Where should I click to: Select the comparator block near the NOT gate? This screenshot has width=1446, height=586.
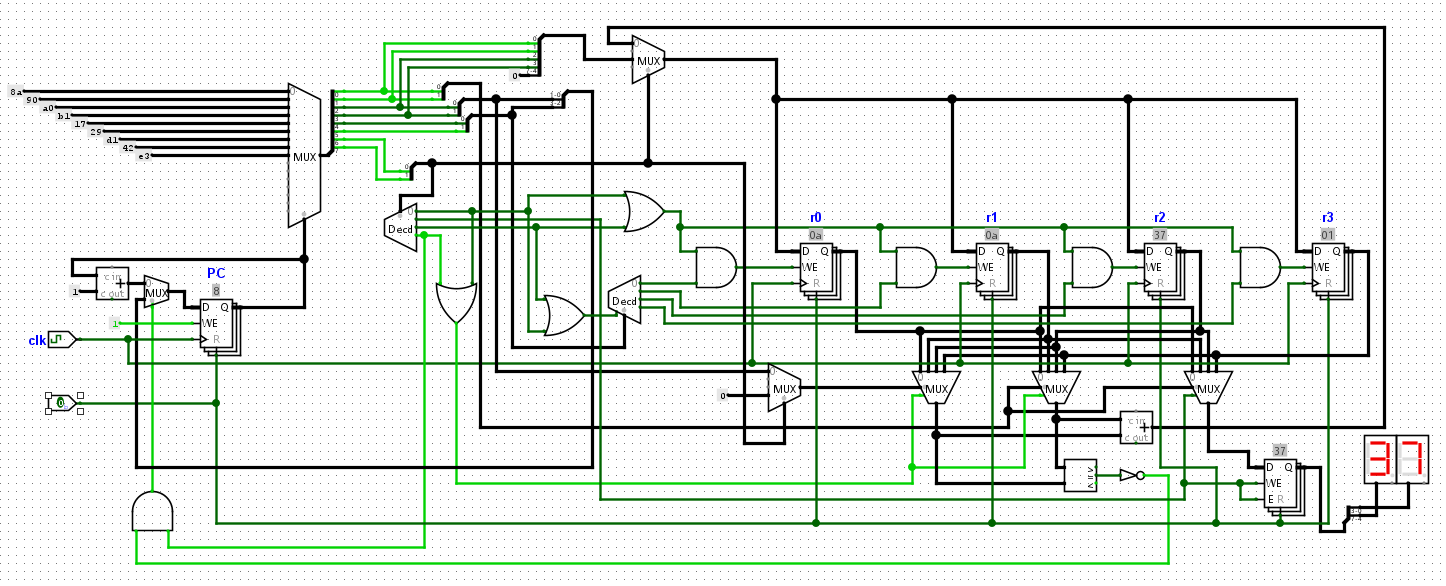tap(1081, 475)
